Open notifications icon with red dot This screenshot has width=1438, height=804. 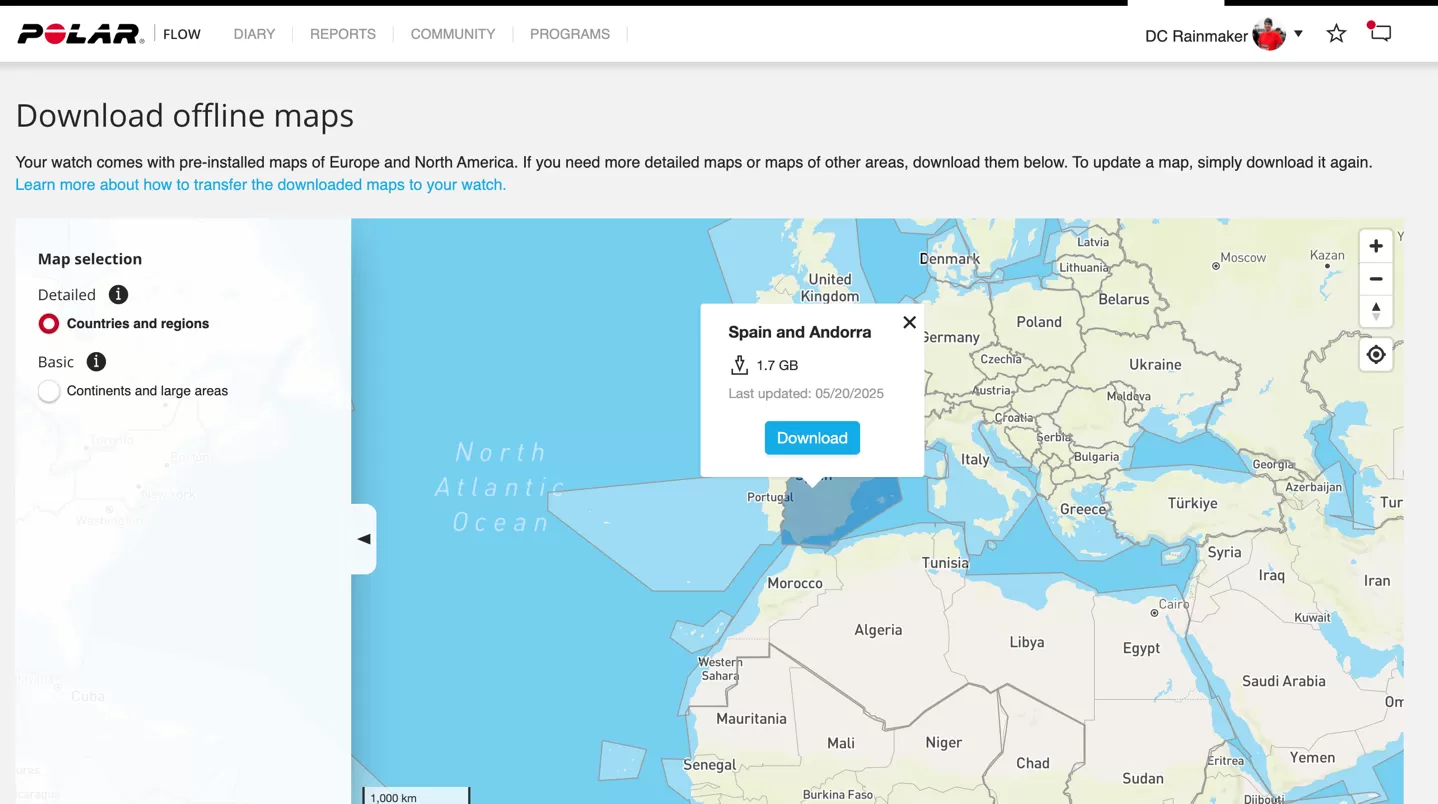coord(1380,33)
